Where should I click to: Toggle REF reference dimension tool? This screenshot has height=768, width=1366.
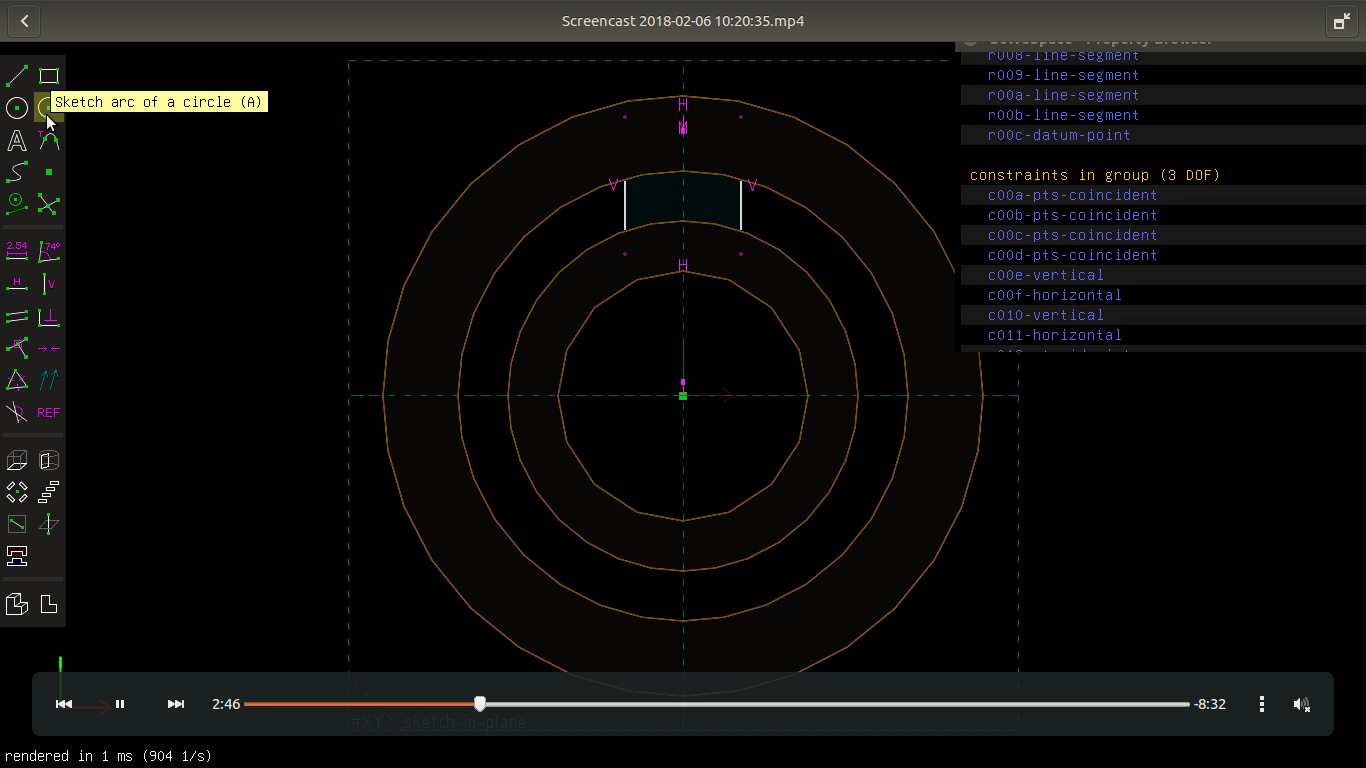49,412
